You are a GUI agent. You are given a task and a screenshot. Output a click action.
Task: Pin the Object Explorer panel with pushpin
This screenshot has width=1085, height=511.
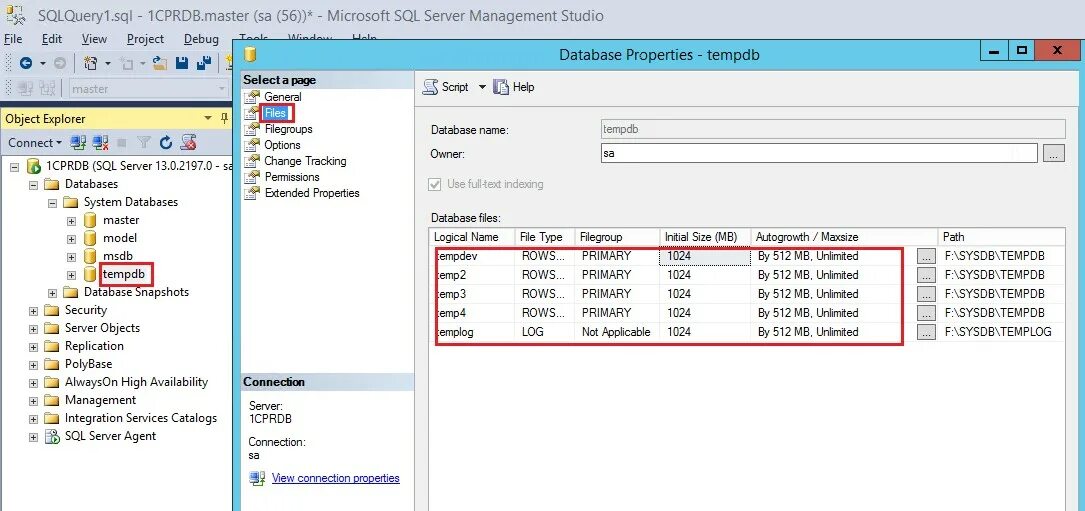[x=224, y=118]
